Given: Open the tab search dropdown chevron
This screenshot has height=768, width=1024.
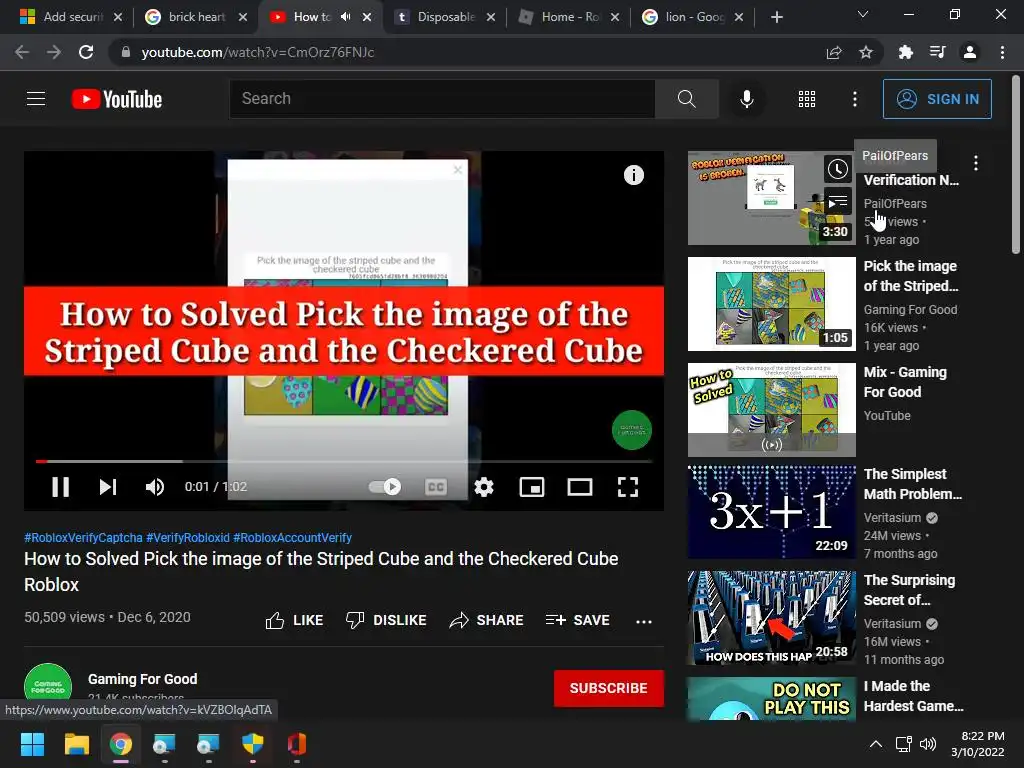Looking at the screenshot, I should pos(863,14).
